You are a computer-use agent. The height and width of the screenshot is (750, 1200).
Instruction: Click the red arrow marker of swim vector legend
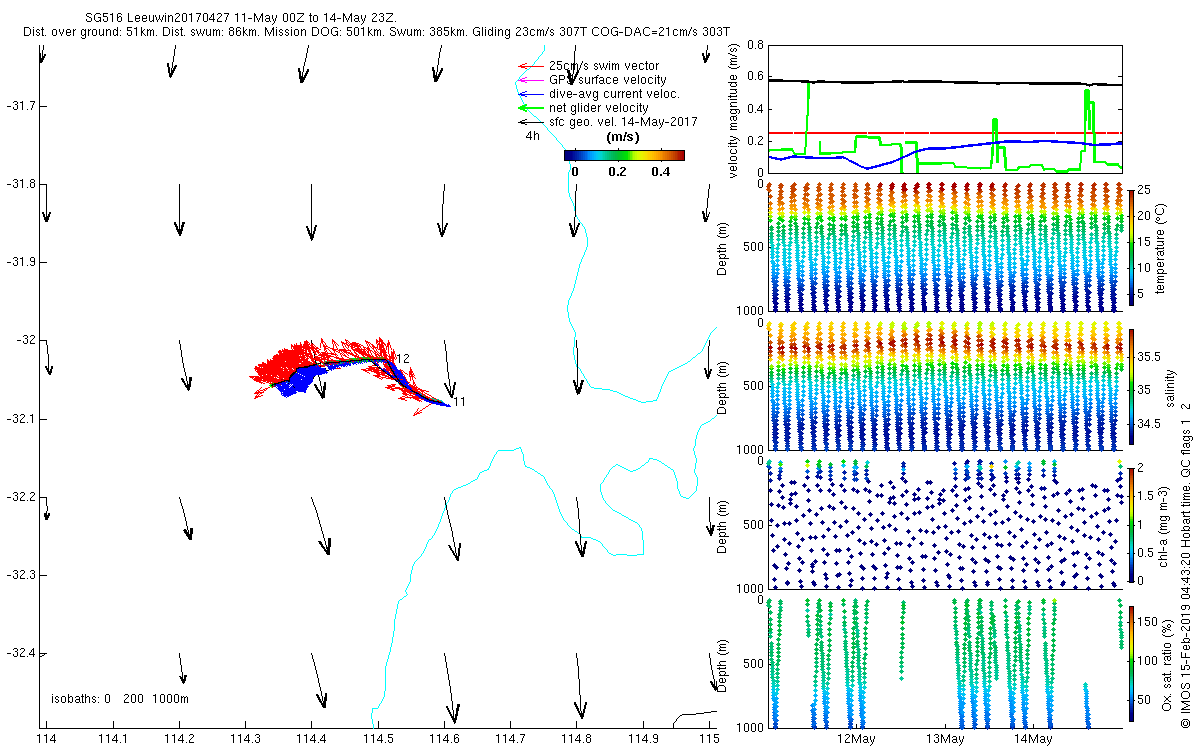click(x=531, y=66)
